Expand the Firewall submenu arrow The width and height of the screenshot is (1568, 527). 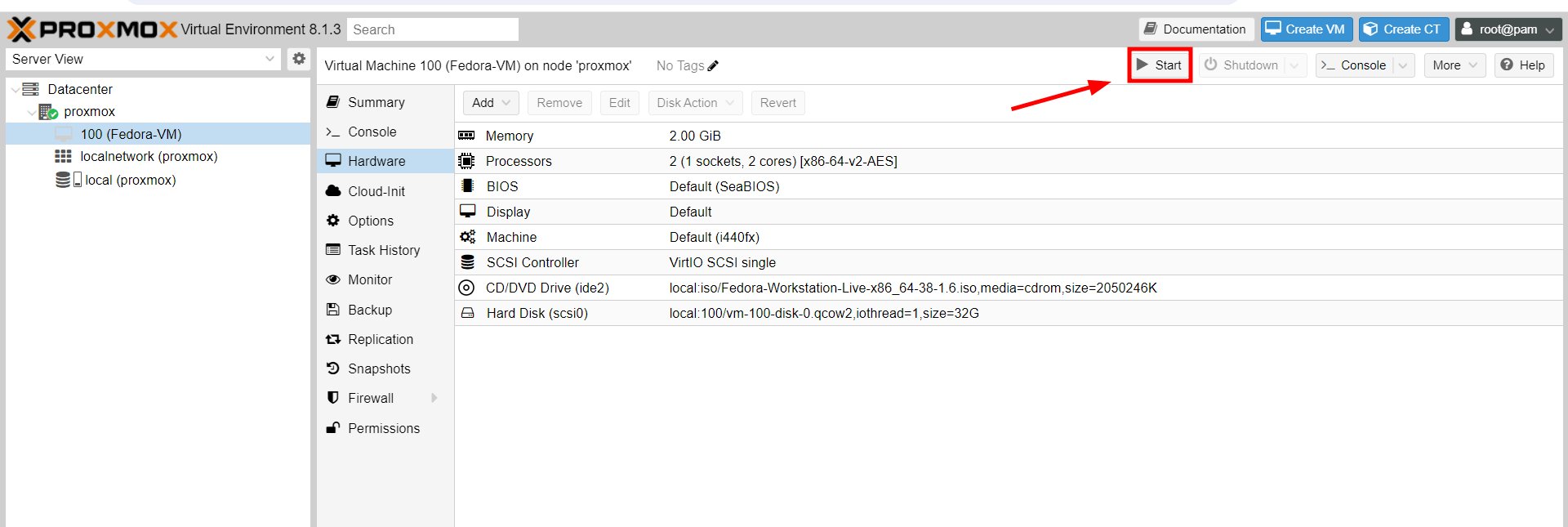pos(434,398)
